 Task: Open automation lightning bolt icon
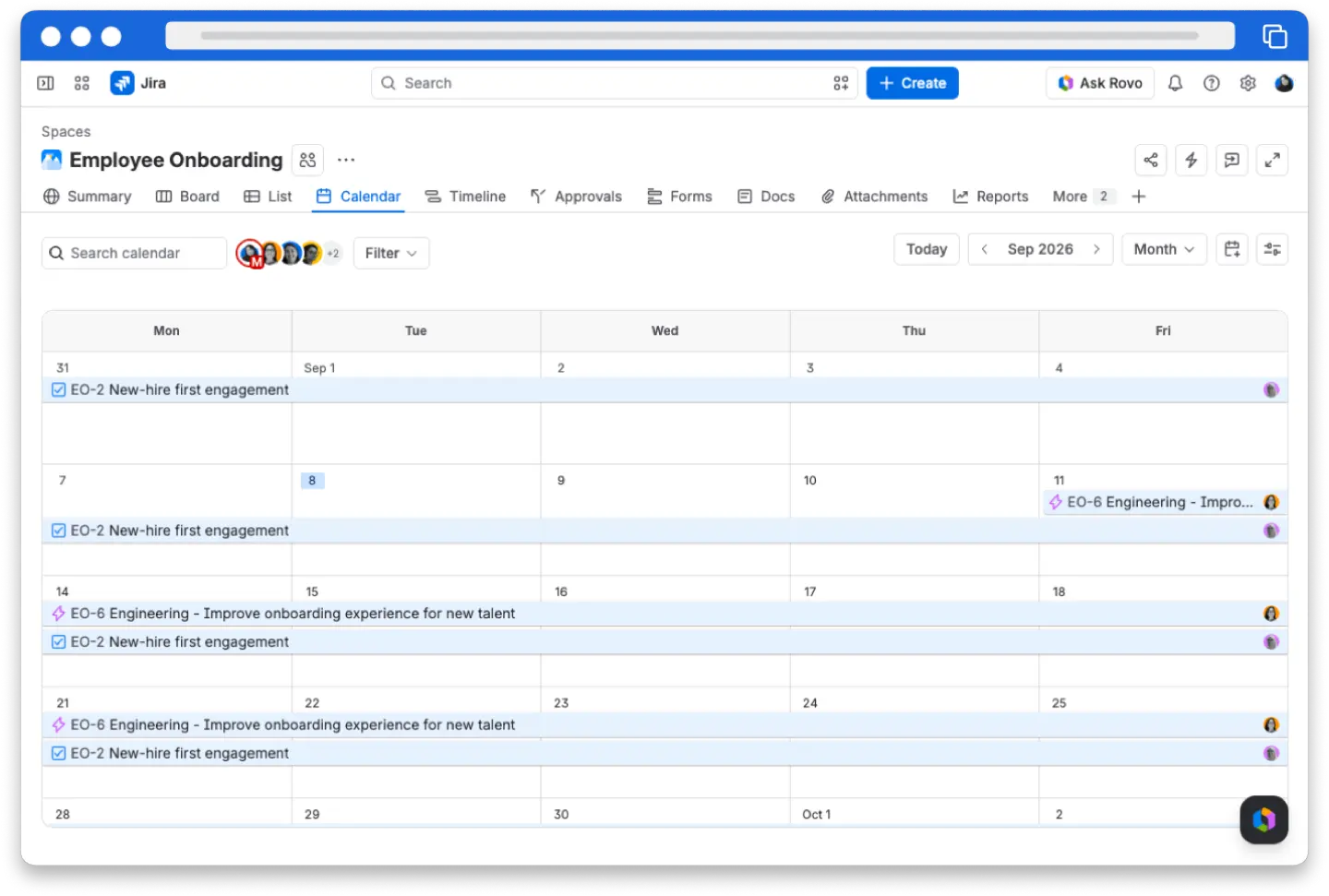coord(1191,161)
